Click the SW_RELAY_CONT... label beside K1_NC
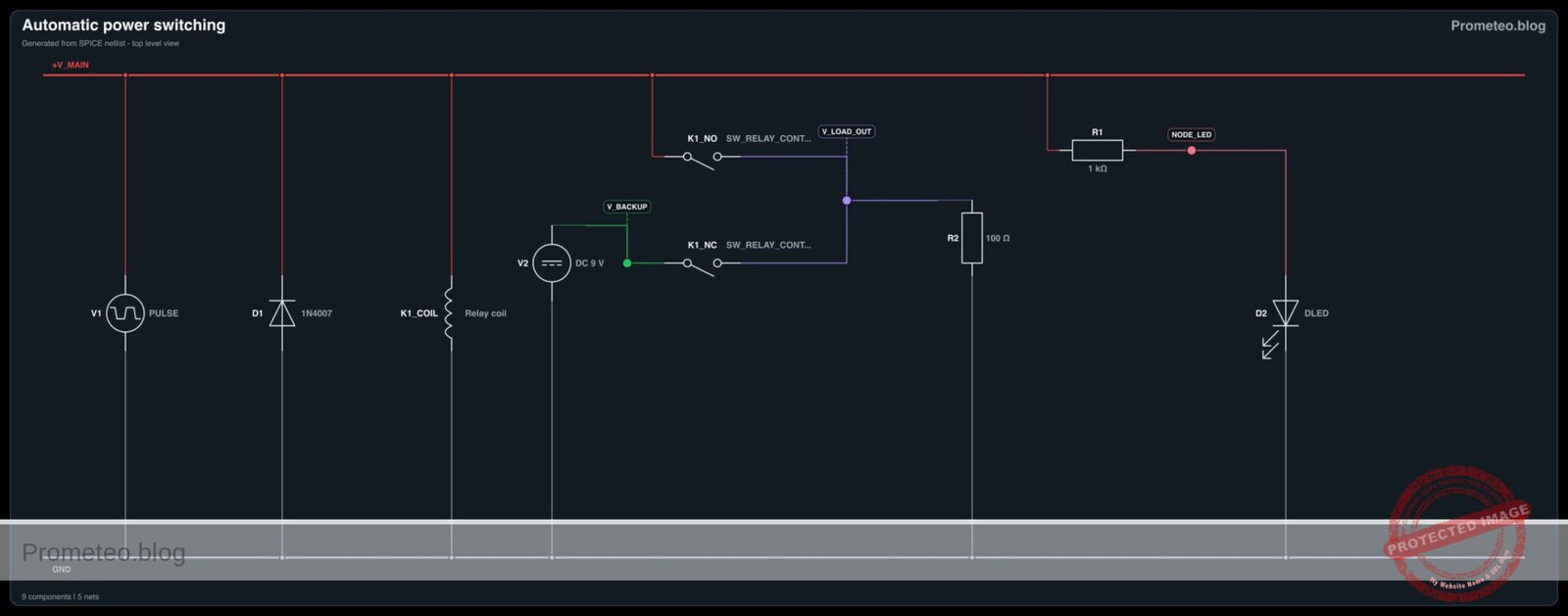This screenshot has width=1568, height=616. (x=768, y=245)
